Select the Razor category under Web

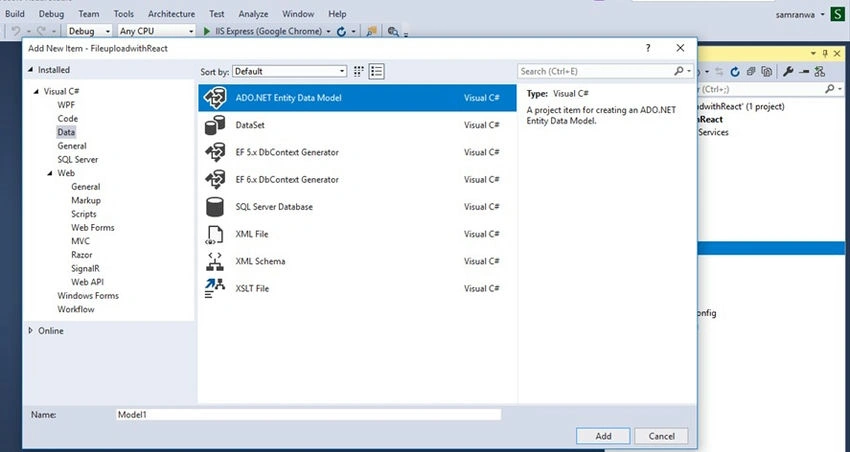[81, 255]
